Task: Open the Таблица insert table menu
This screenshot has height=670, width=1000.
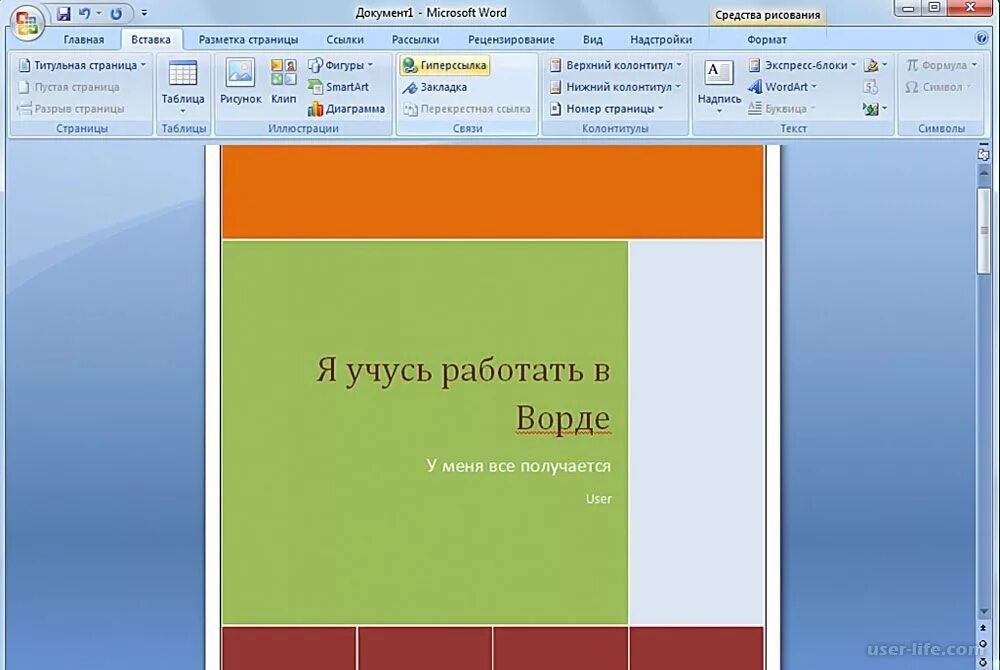Action: pos(183,87)
